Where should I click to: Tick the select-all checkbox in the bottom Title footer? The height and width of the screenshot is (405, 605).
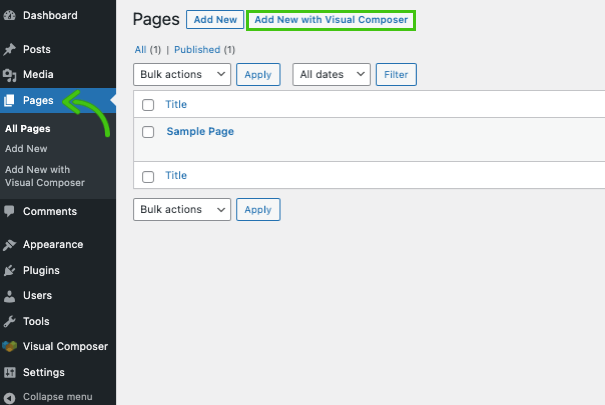click(x=148, y=177)
